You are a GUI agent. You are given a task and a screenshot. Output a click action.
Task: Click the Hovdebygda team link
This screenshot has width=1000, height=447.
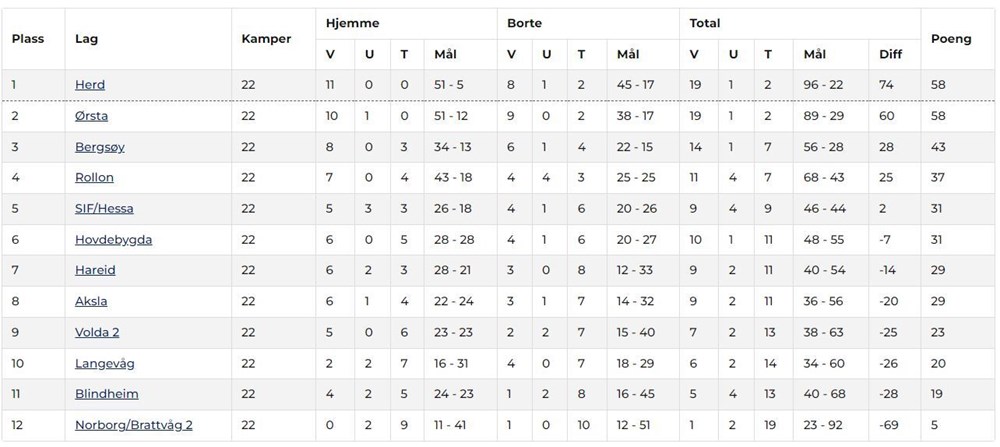(x=113, y=240)
